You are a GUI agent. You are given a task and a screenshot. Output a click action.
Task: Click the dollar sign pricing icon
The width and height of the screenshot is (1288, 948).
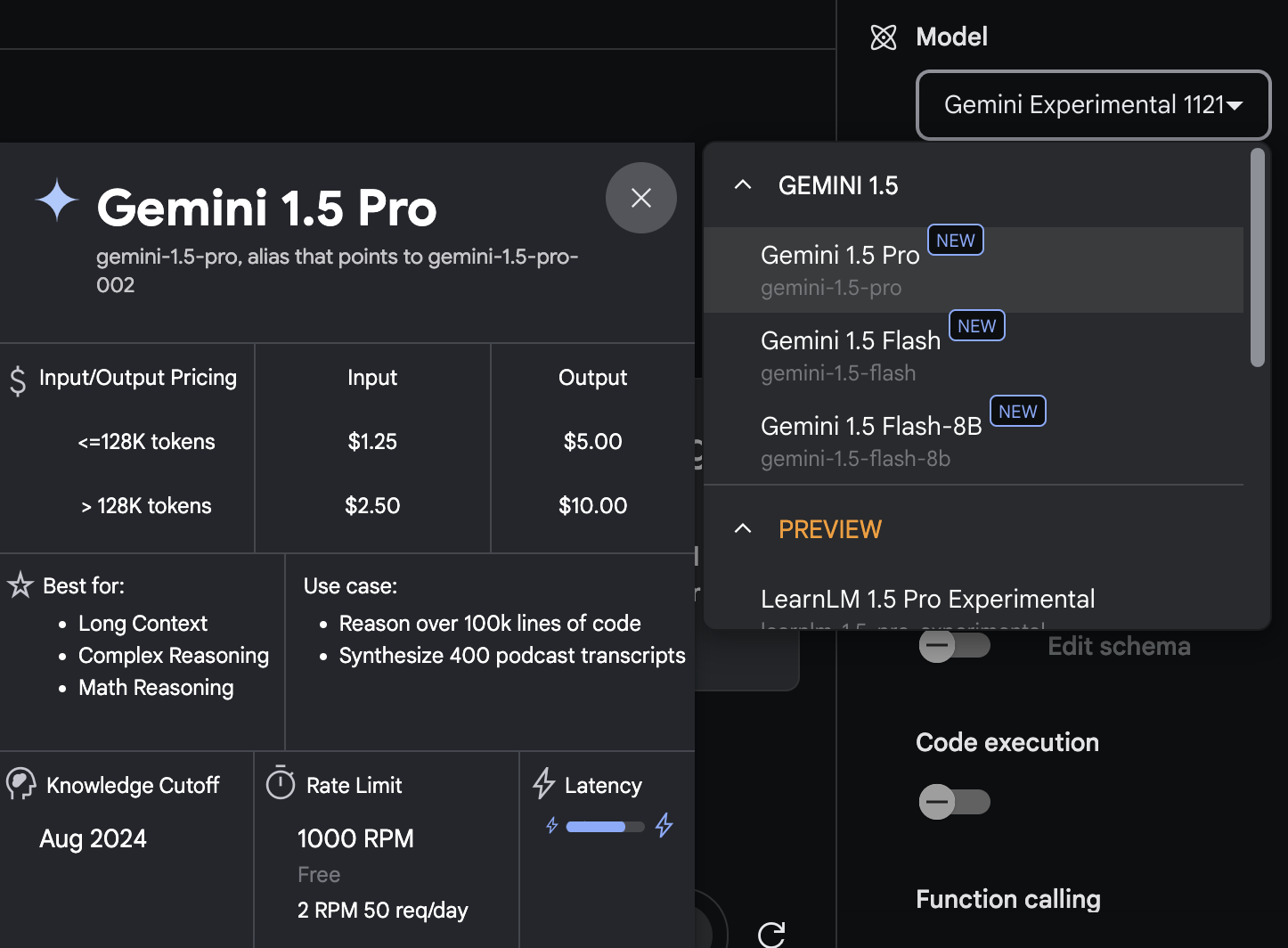(x=18, y=380)
